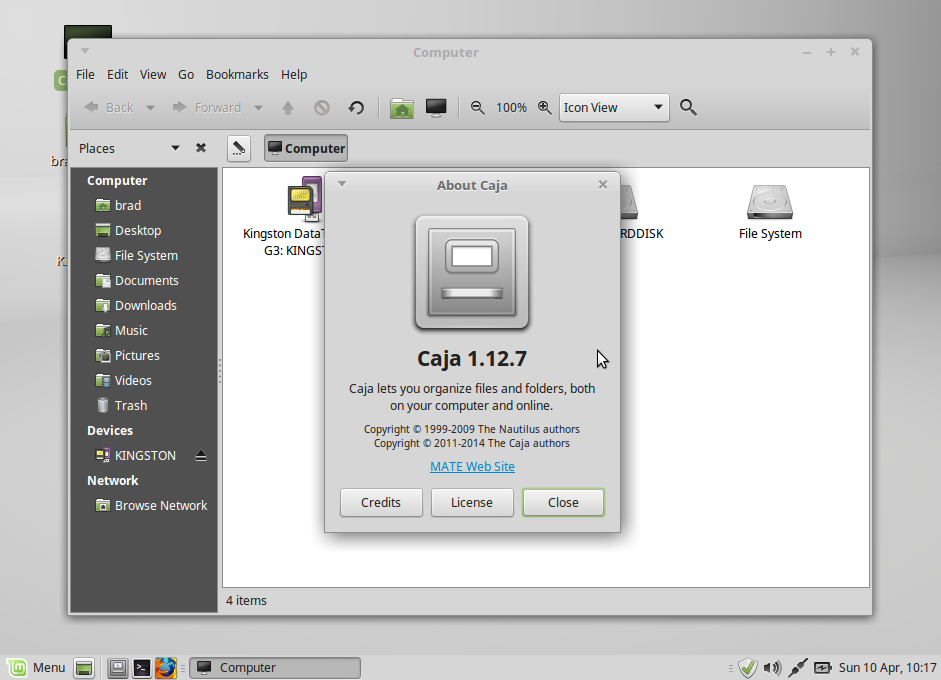Select the File System drive icon
Image resolution: width=941 pixels, height=680 pixels.
click(770, 202)
